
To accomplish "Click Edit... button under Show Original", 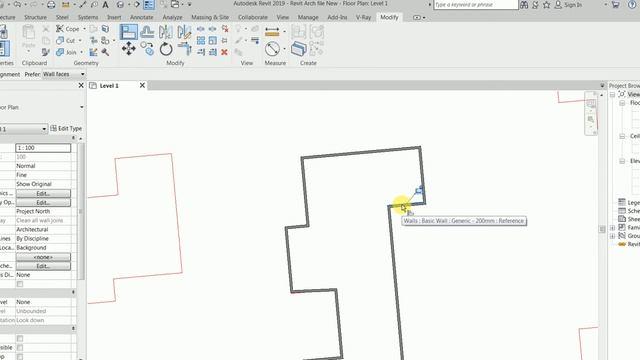I will pyautogui.click(x=43, y=193).
